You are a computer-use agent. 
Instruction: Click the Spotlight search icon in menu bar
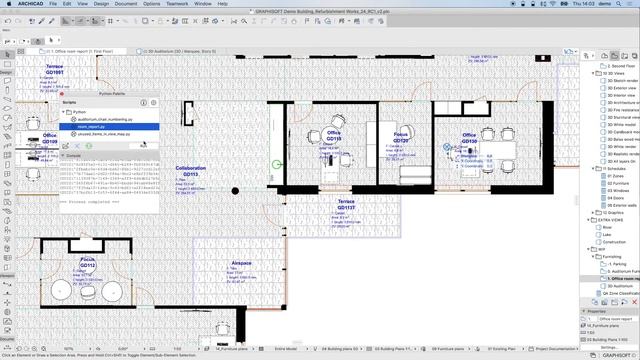619,4
